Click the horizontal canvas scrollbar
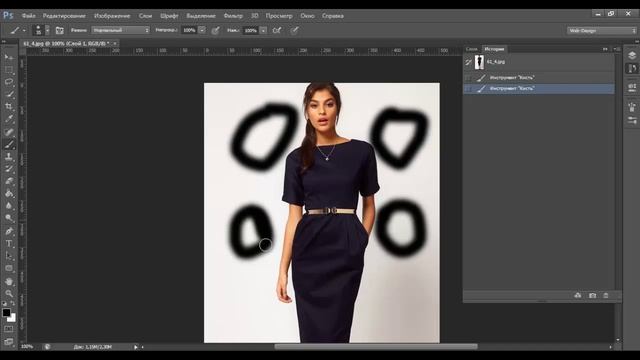Screen dimensions: 640x360 click(x=376, y=347)
